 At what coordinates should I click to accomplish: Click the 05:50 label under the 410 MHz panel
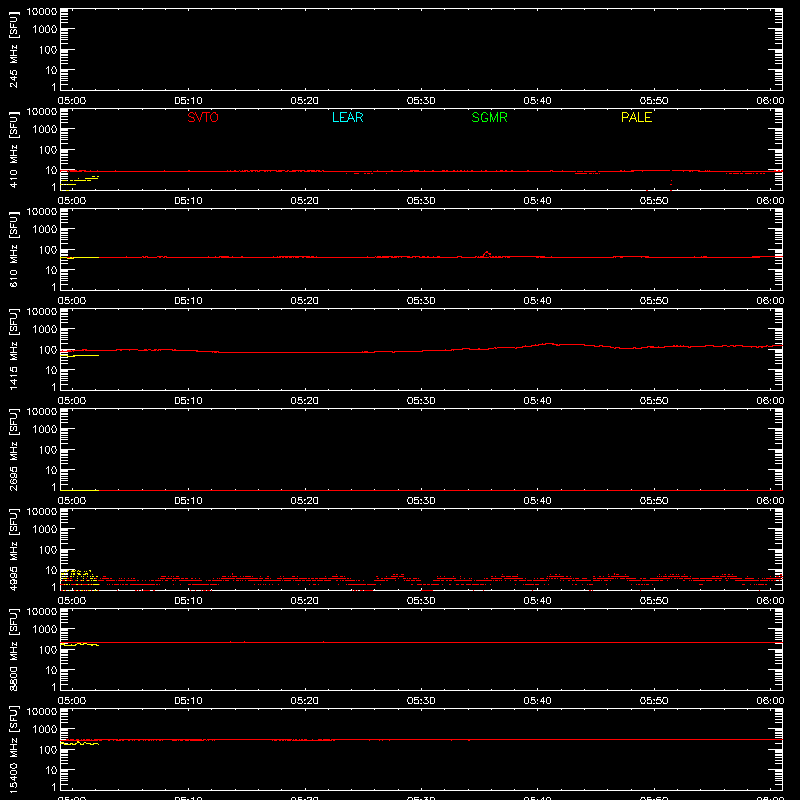click(654, 201)
